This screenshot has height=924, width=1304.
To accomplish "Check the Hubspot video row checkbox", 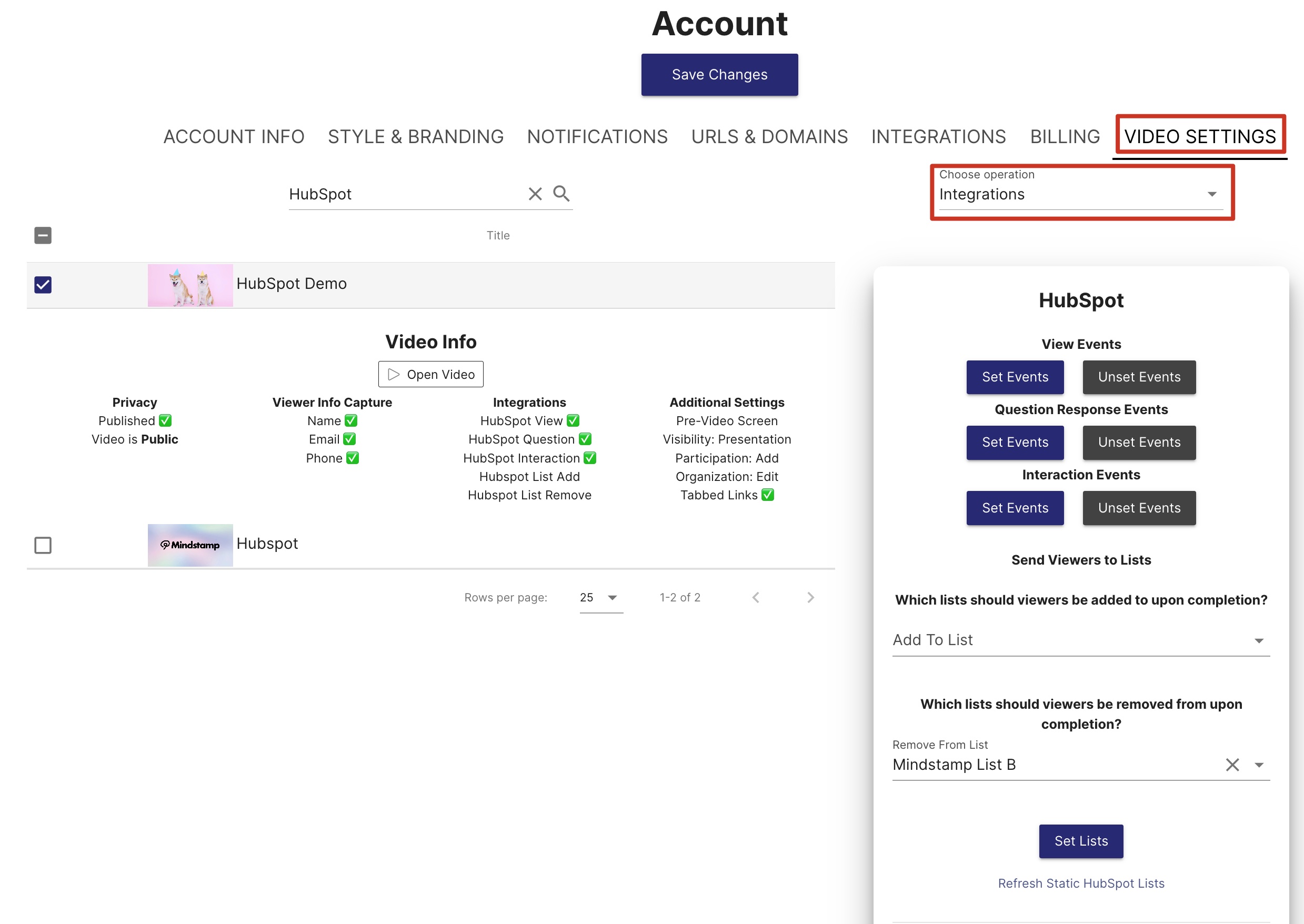I will tap(43, 545).
